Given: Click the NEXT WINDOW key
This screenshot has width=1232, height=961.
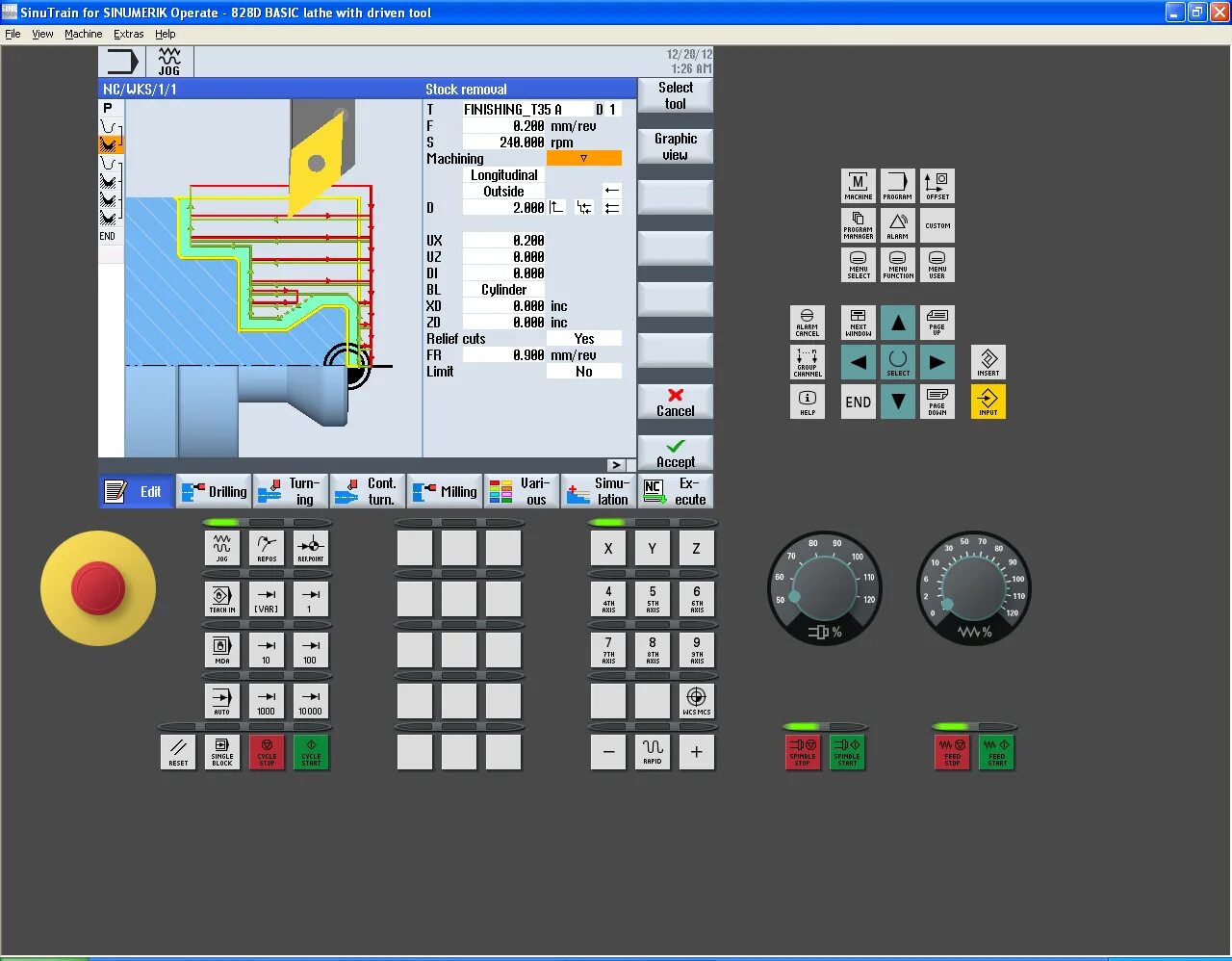Looking at the screenshot, I should (858, 323).
